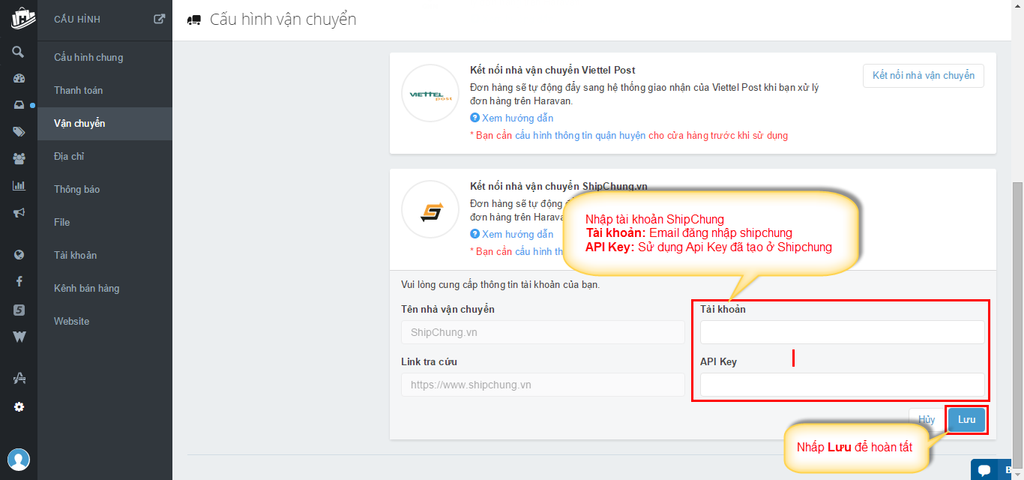Click Lưu to save carrier account
This screenshot has width=1024, height=480.
click(967, 420)
